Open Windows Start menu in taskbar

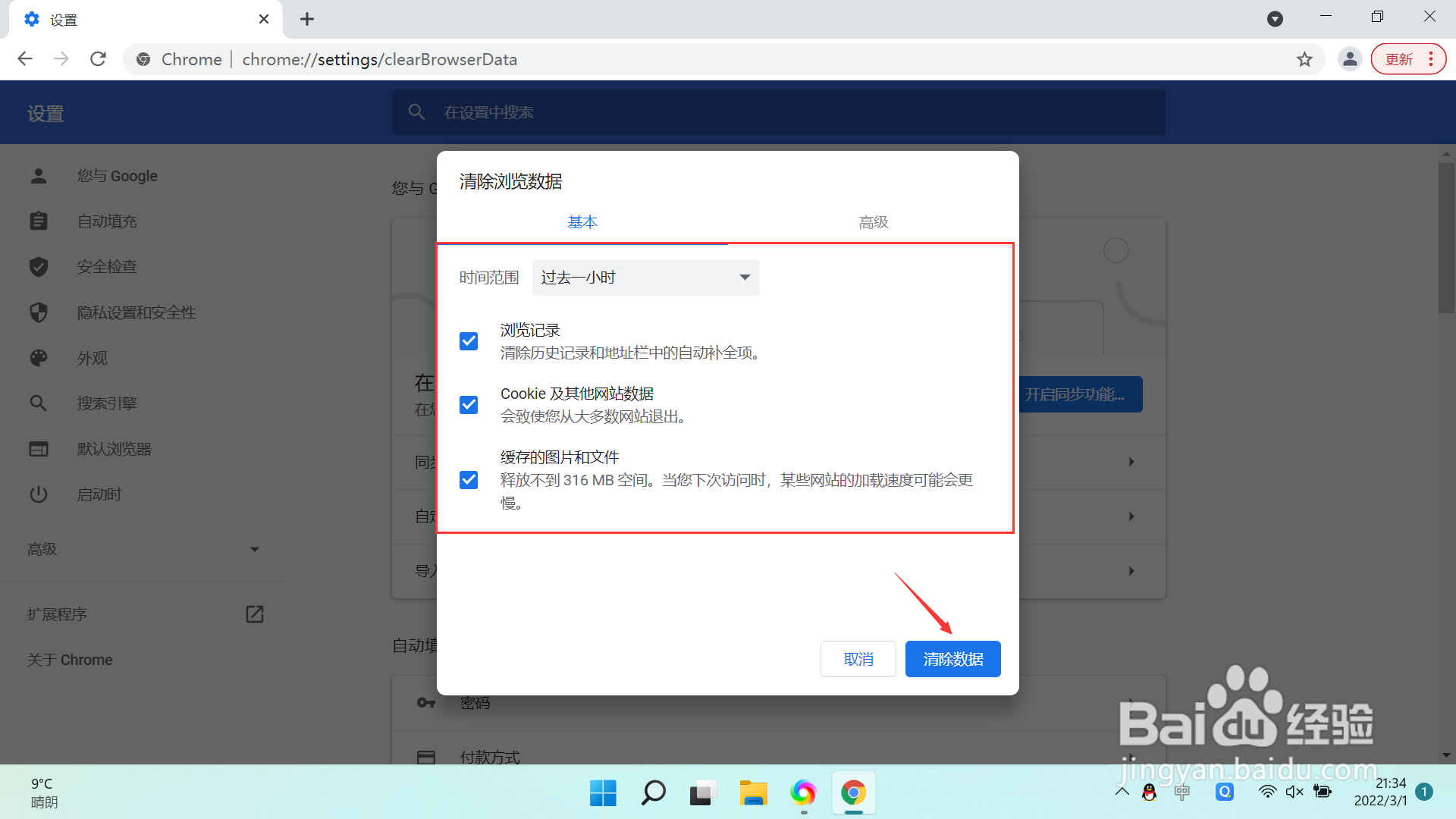coord(603,793)
